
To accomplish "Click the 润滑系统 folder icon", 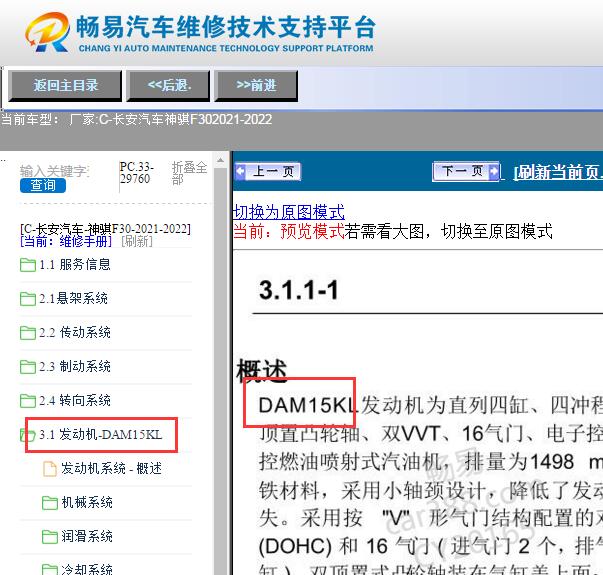I will (x=50, y=536).
